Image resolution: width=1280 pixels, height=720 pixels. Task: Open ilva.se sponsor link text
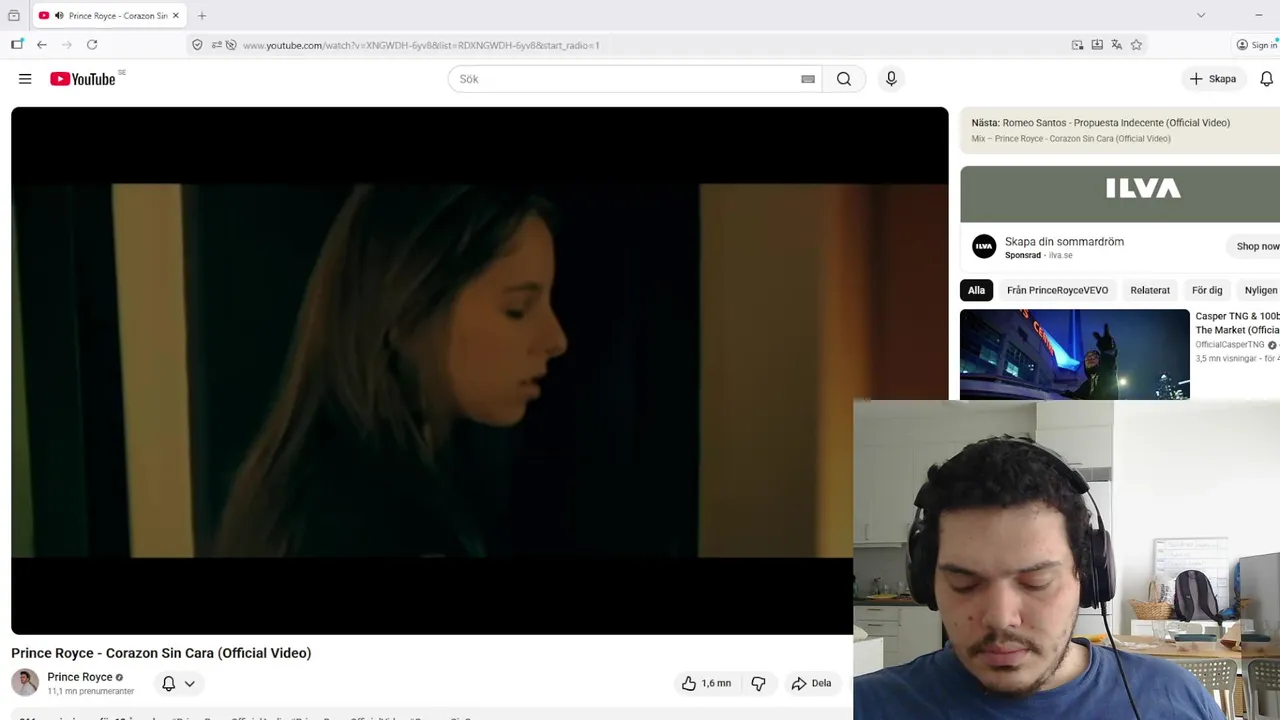click(1060, 255)
